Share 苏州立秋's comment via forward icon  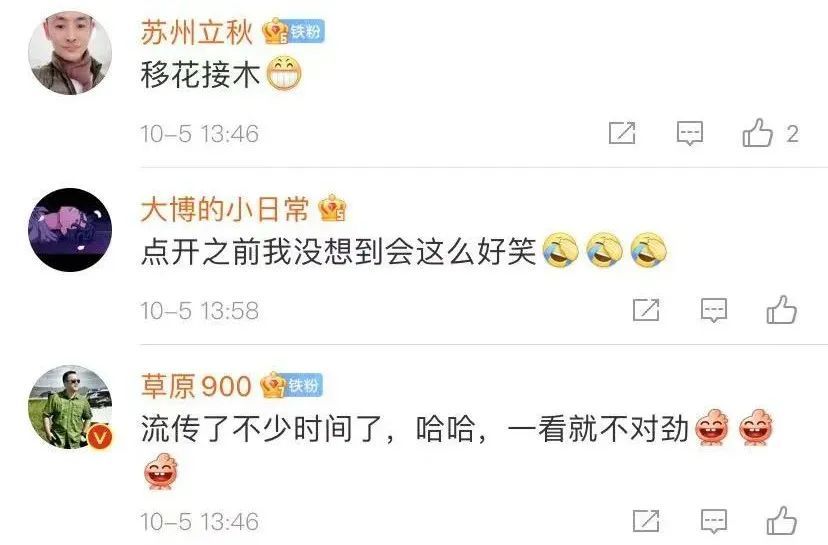coord(622,133)
